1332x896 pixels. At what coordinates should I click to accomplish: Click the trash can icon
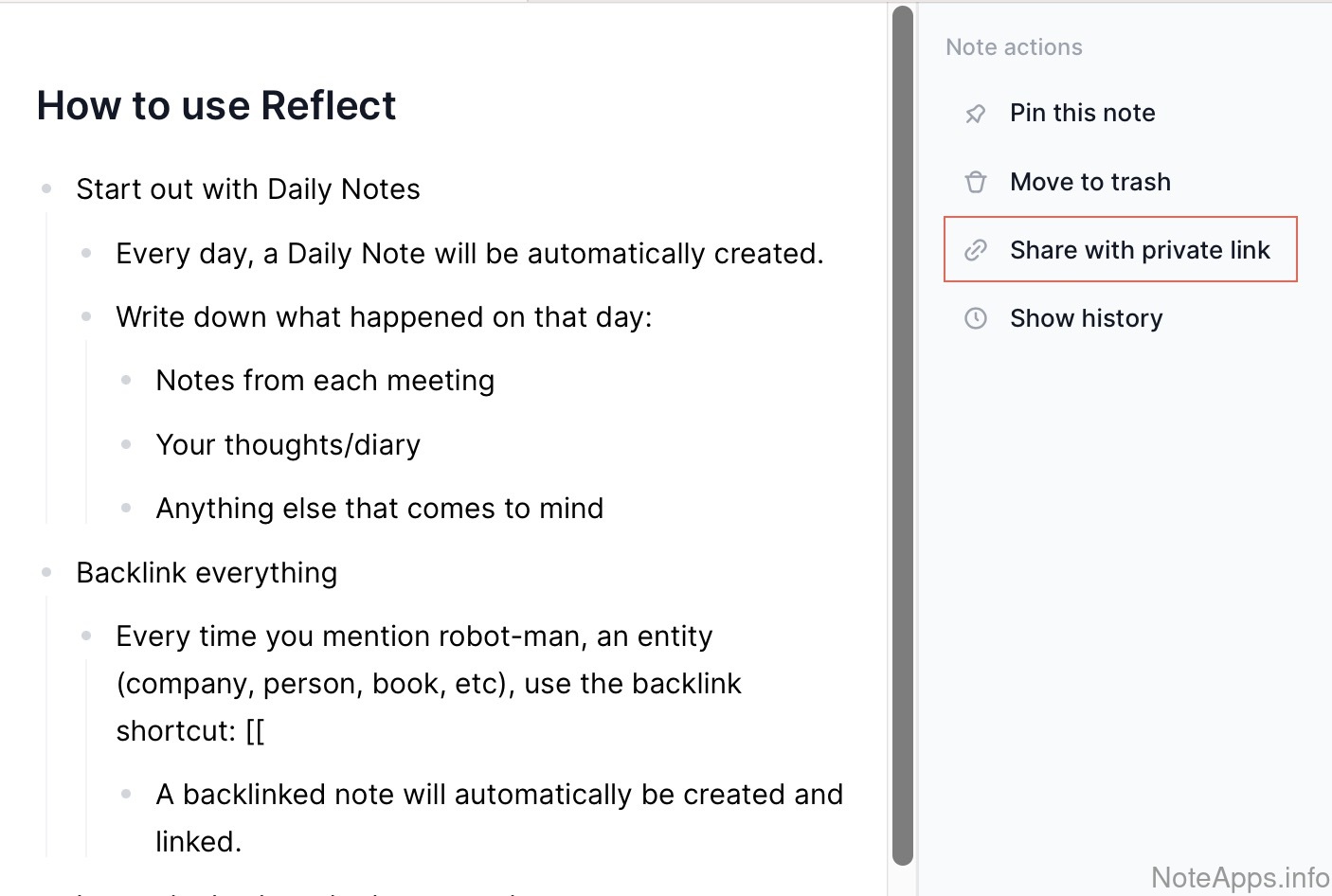click(x=975, y=182)
